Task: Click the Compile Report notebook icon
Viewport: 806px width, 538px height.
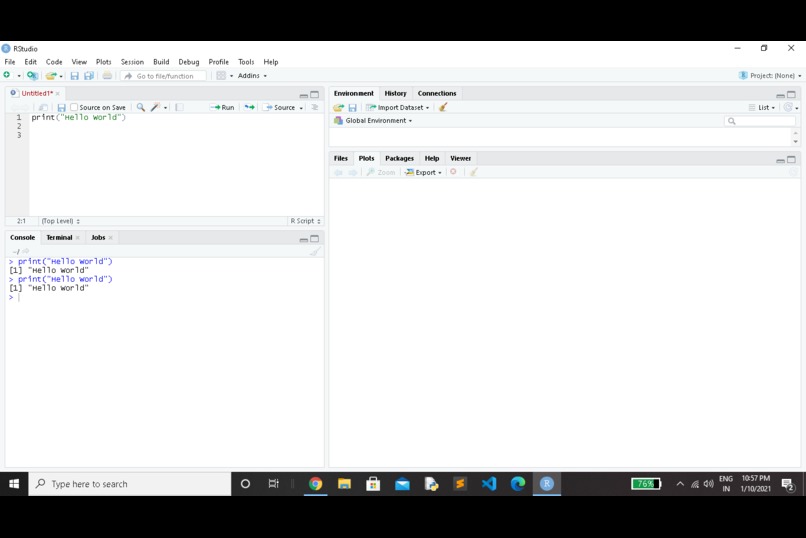Action: (x=179, y=107)
